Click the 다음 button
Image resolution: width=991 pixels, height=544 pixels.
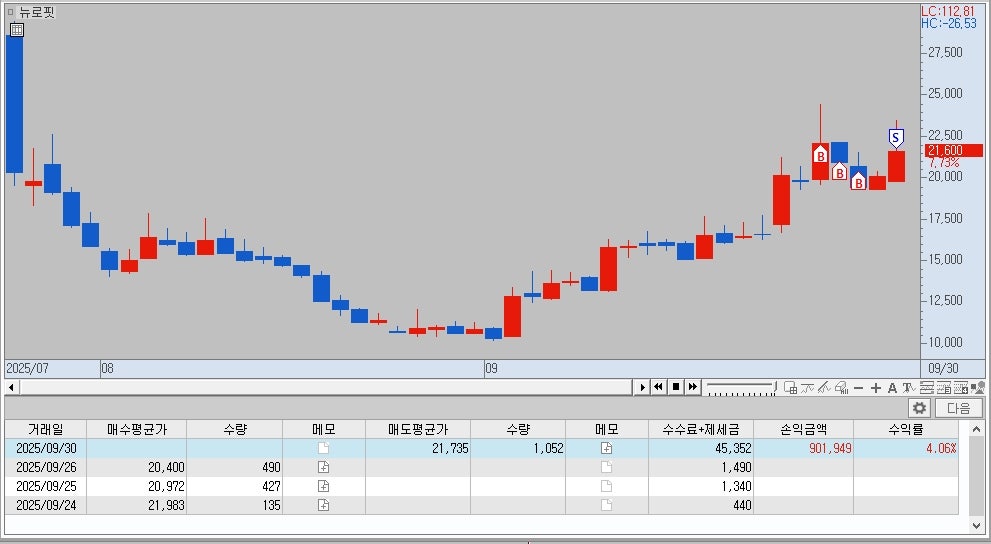pos(958,408)
